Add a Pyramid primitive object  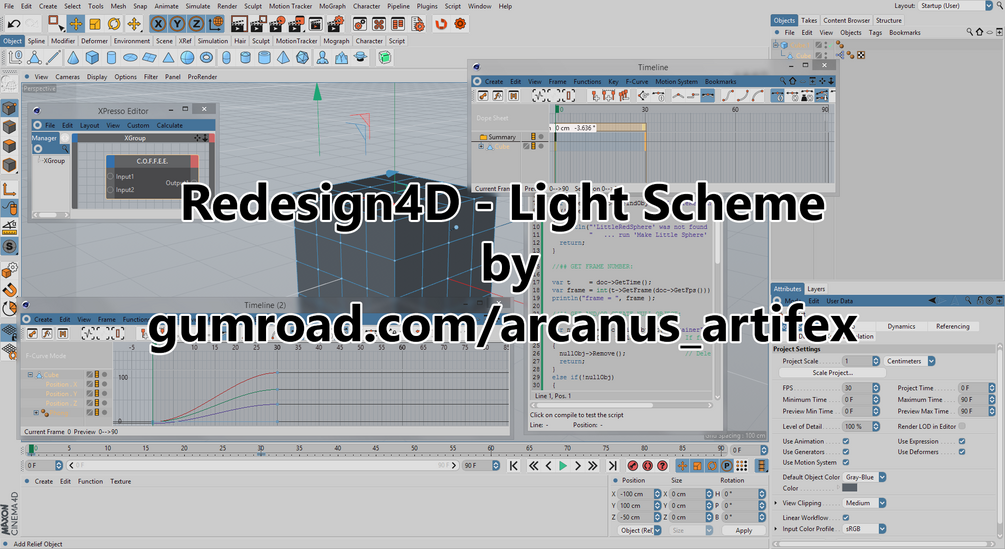coord(283,58)
